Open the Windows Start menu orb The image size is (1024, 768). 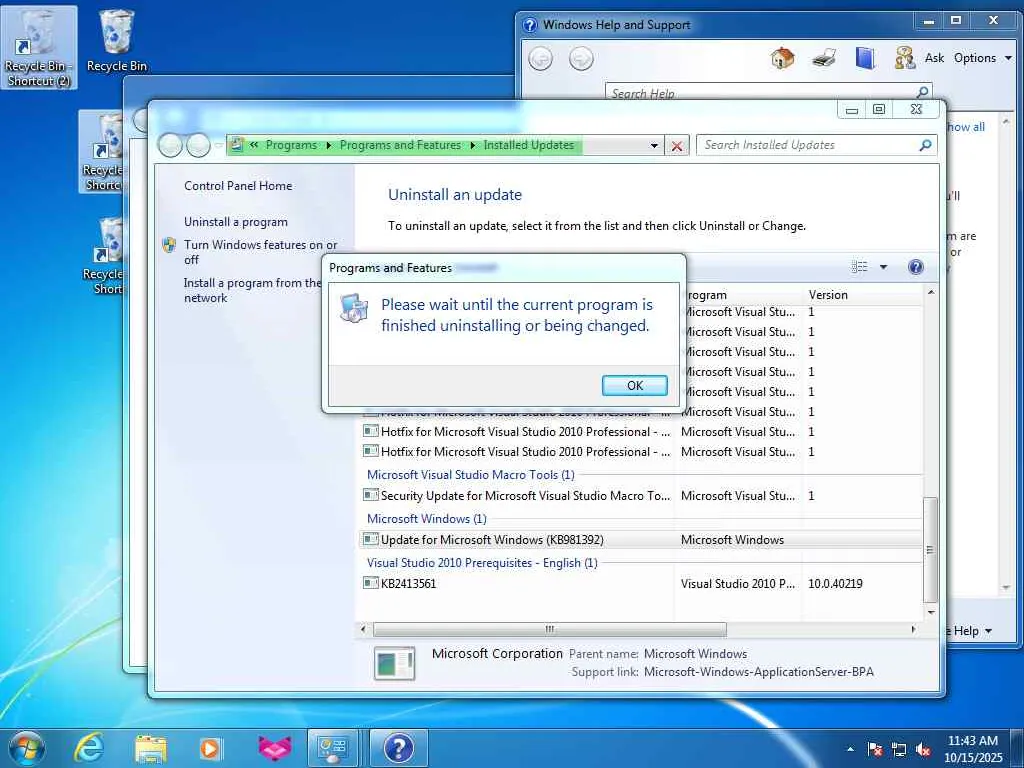(x=27, y=748)
